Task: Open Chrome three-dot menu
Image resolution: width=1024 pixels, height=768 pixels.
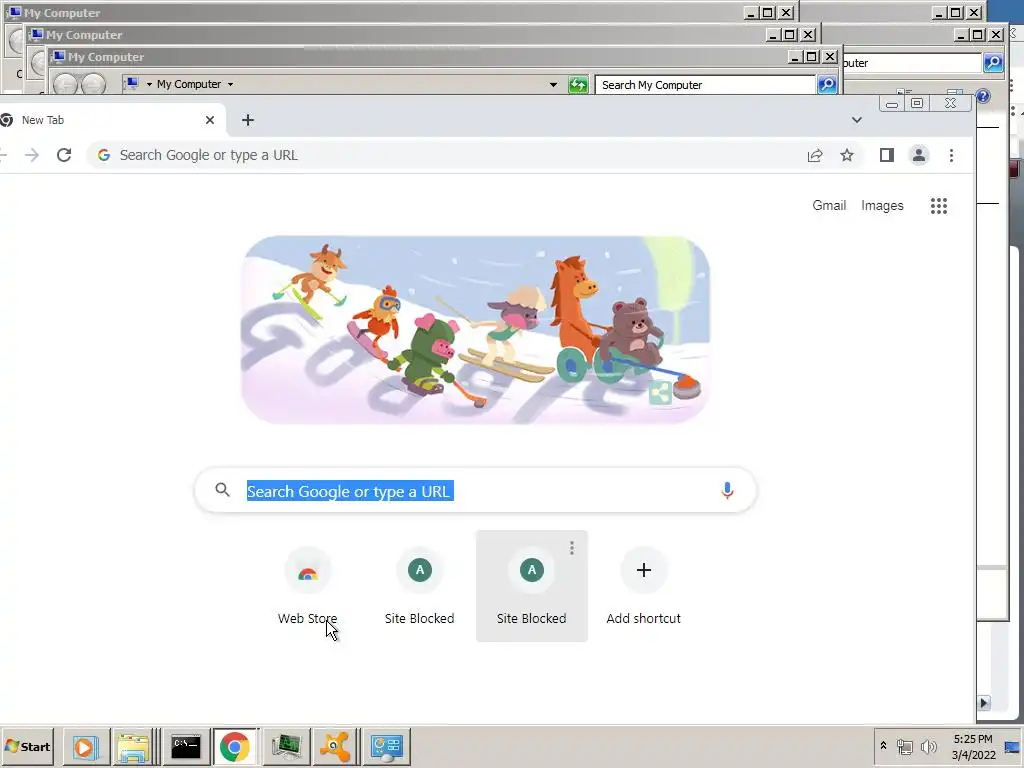Action: [x=952, y=155]
